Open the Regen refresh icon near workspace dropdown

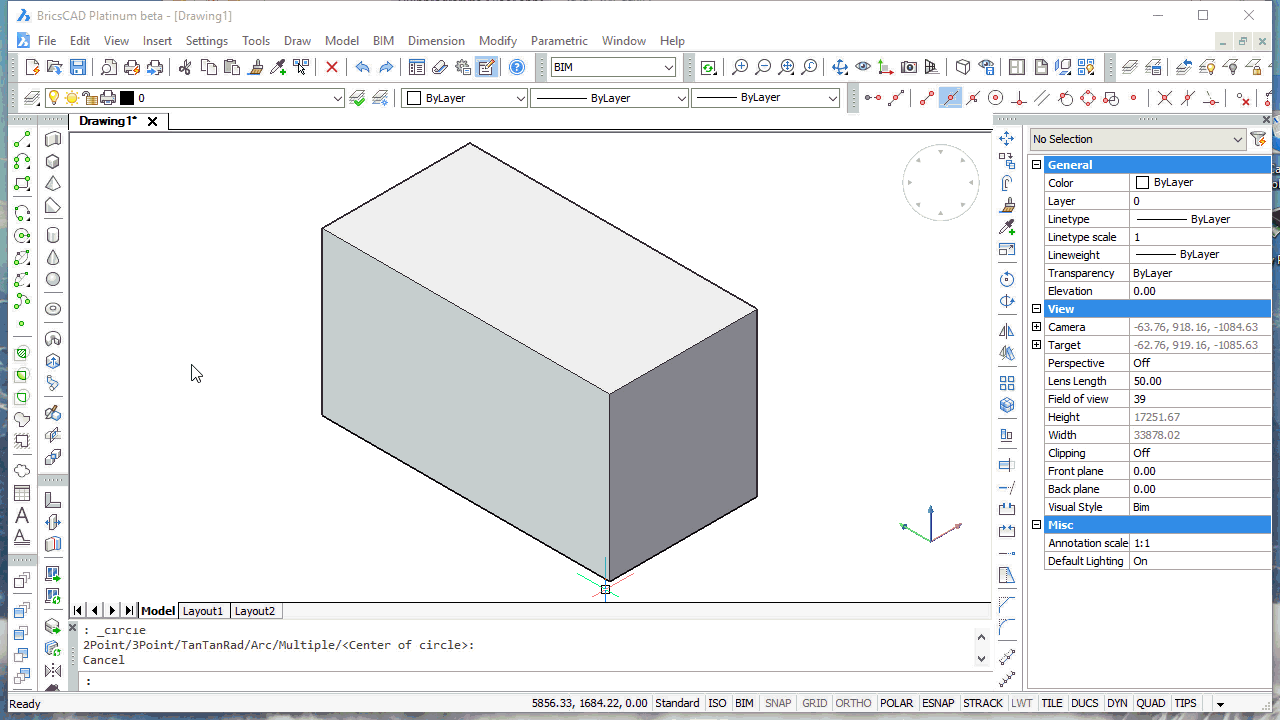708,67
